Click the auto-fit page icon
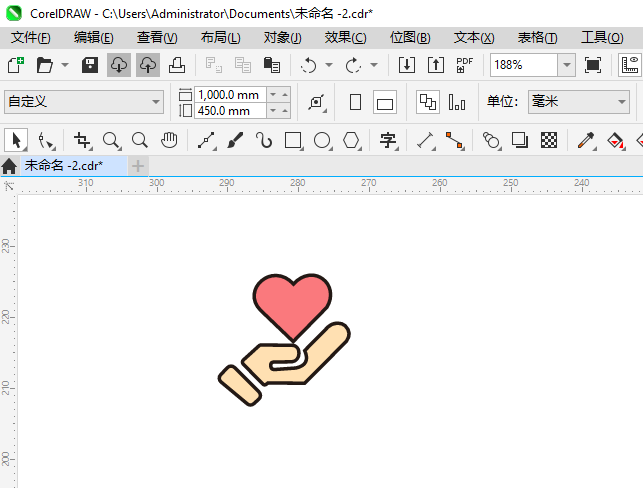643x488 pixels. pos(317,102)
